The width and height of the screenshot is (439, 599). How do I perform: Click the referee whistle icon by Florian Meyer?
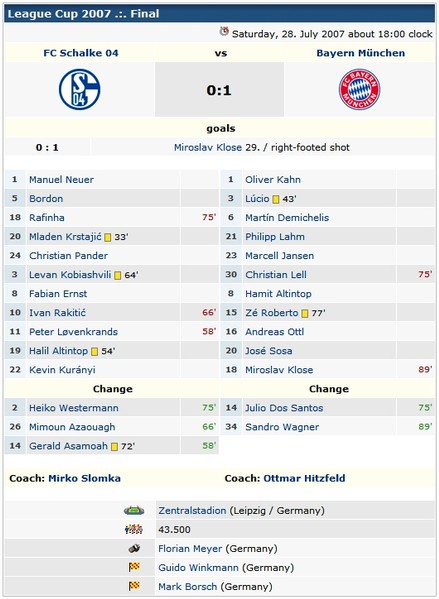click(134, 549)
